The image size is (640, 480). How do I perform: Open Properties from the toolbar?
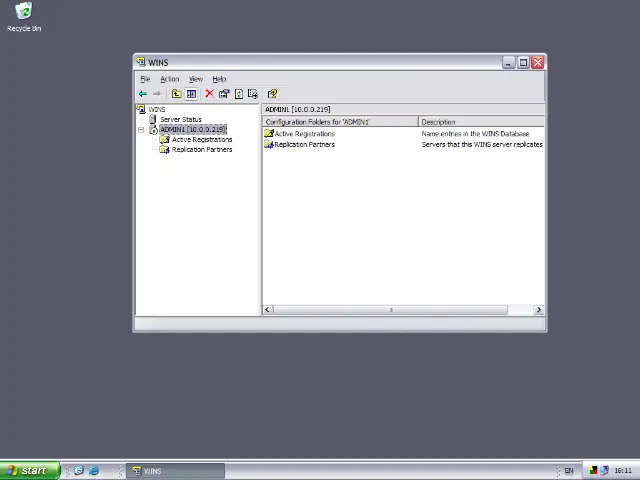tap(224, 94)
